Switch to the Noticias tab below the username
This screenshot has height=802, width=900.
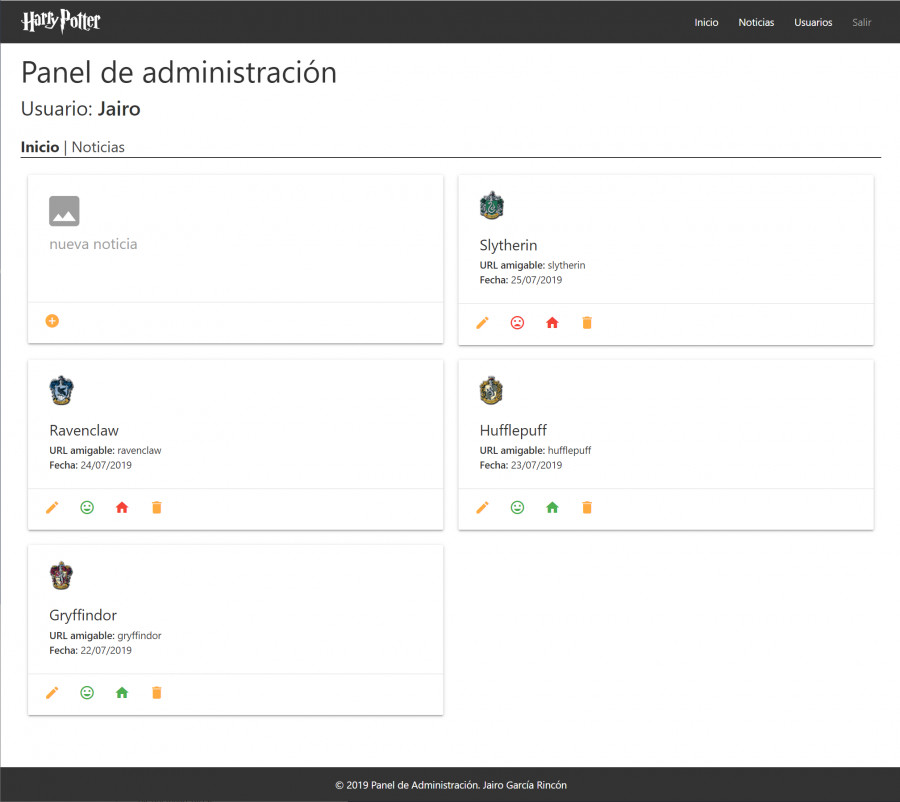(98, 147)
